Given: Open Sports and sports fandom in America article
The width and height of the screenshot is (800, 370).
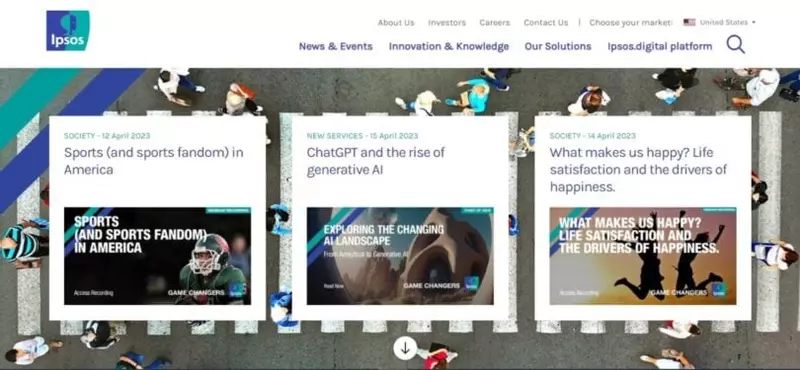Looking at the screenshot, I should pyautogui.click(x=154, y=161).
